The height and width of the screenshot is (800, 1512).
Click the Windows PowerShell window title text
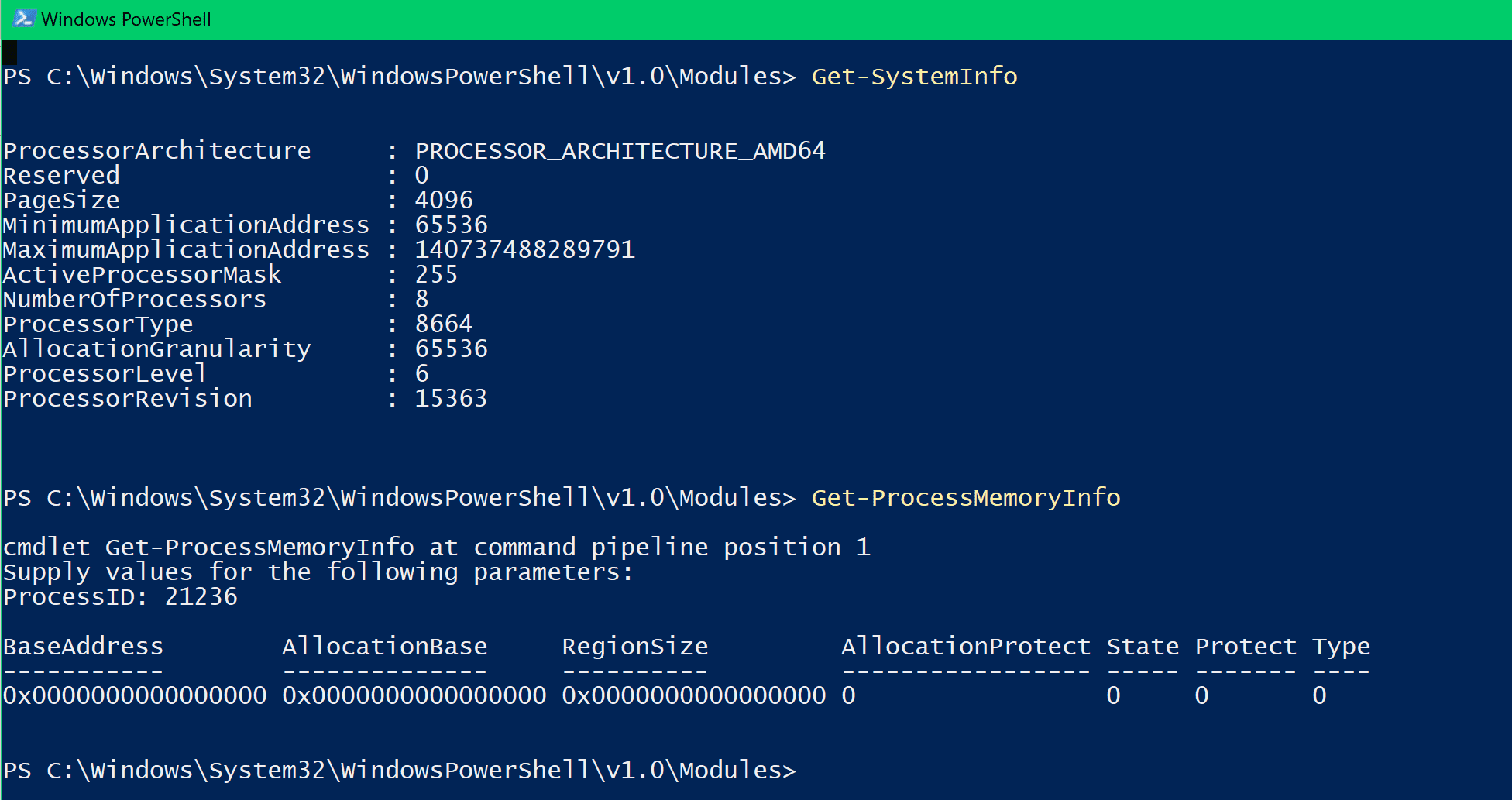[x=126, y=19]
